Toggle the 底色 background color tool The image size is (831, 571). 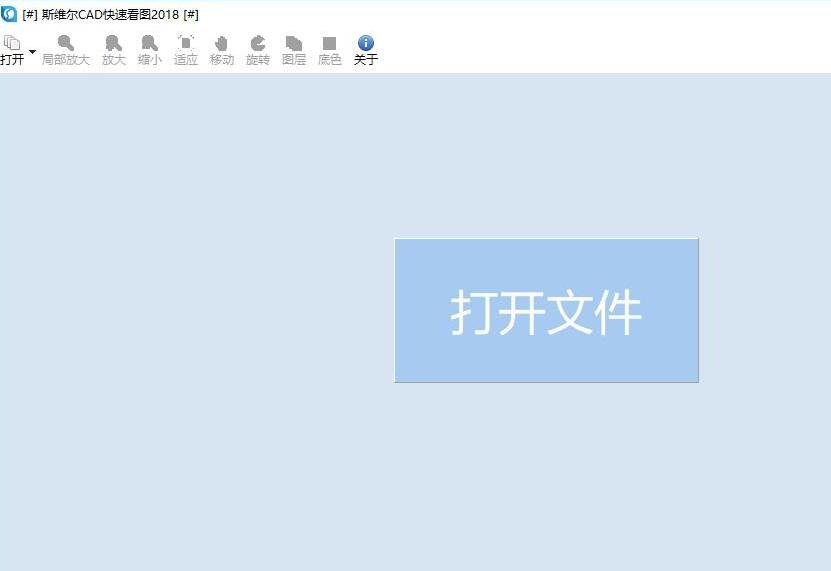pos(330,50)
